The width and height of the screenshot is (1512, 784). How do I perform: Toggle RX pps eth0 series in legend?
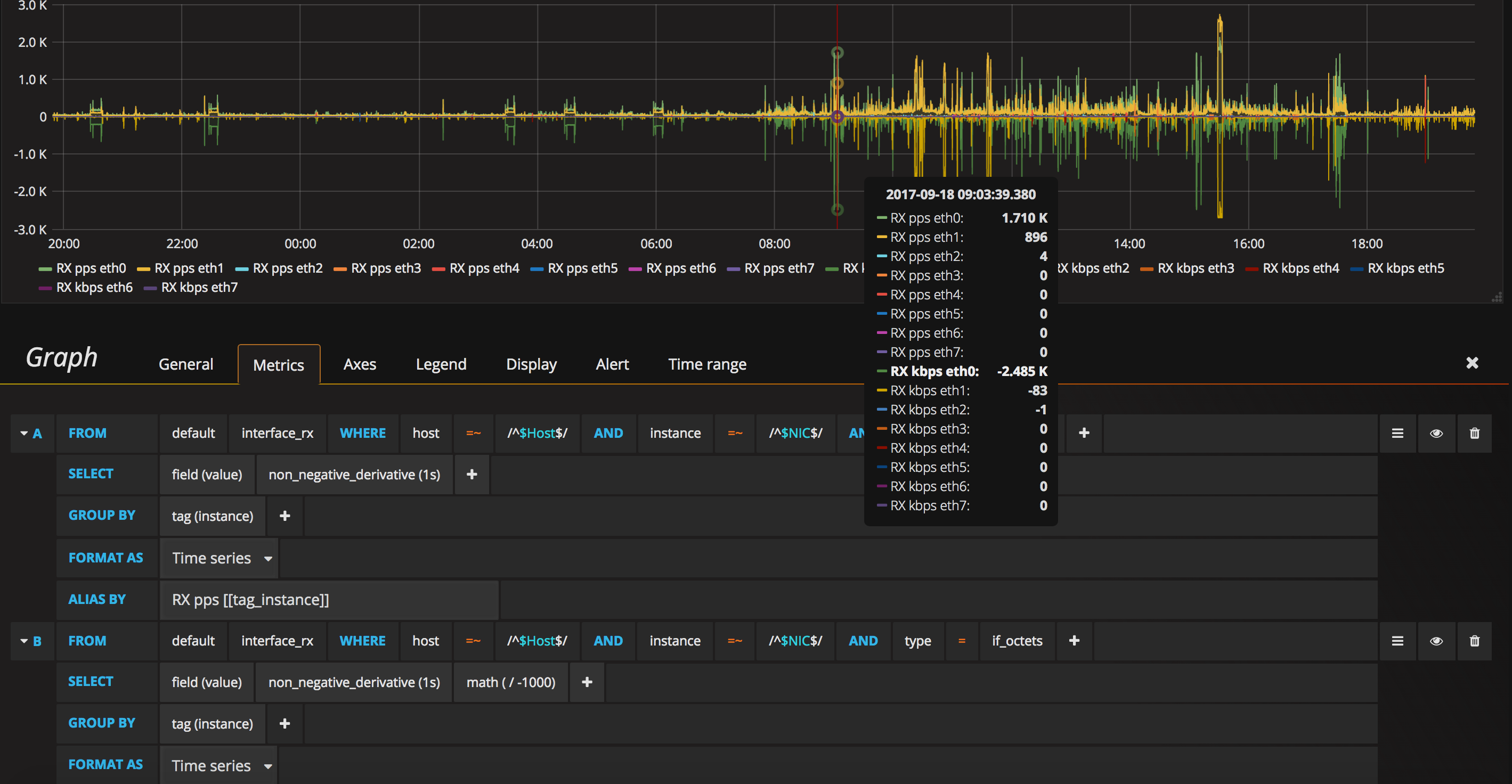click(91, 268)
